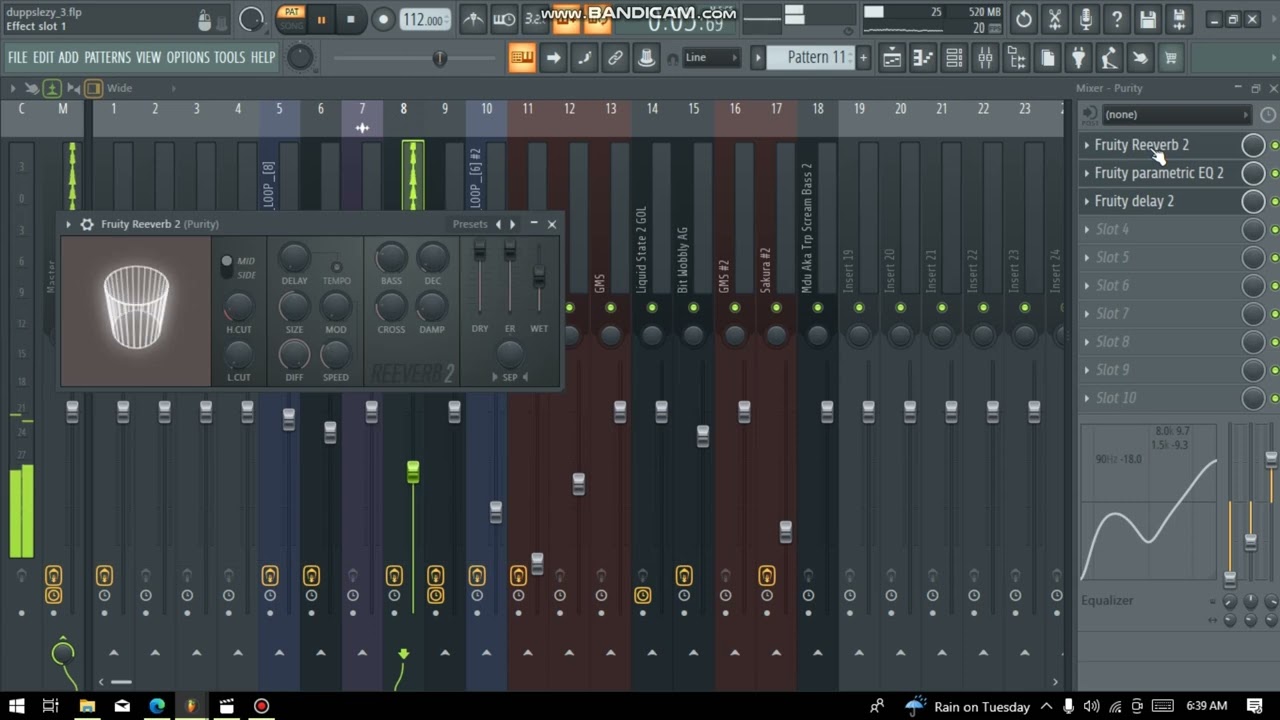
Task: Open Fruity delay 2 plugin
Action: 1134,201
